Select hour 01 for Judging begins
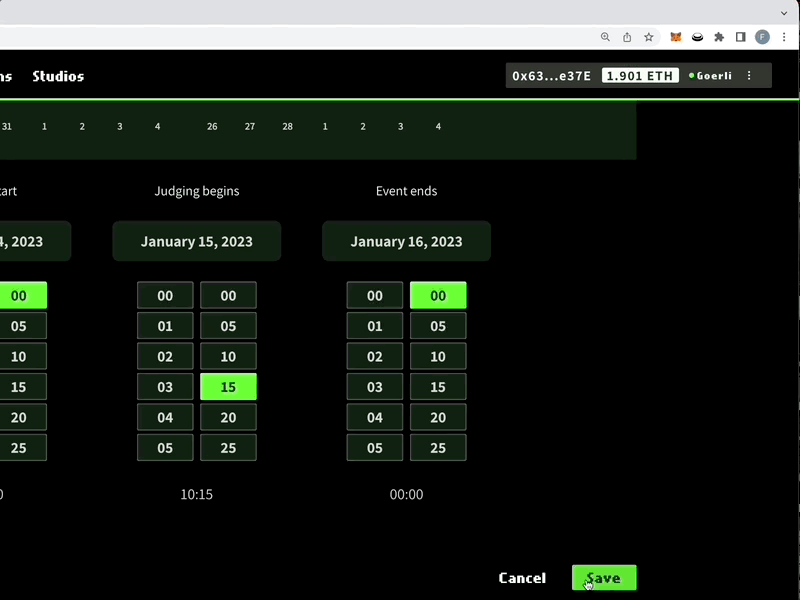The height and width of the screenshot is (600, 800). pyautogui.click(x=165, y=326)
